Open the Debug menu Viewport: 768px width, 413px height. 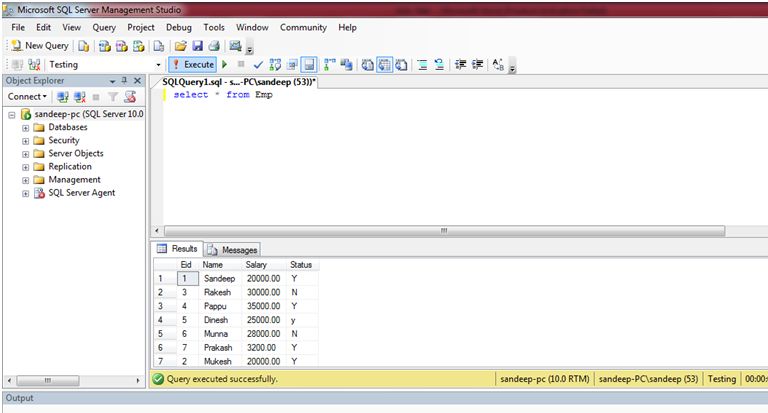coord(179,27)
